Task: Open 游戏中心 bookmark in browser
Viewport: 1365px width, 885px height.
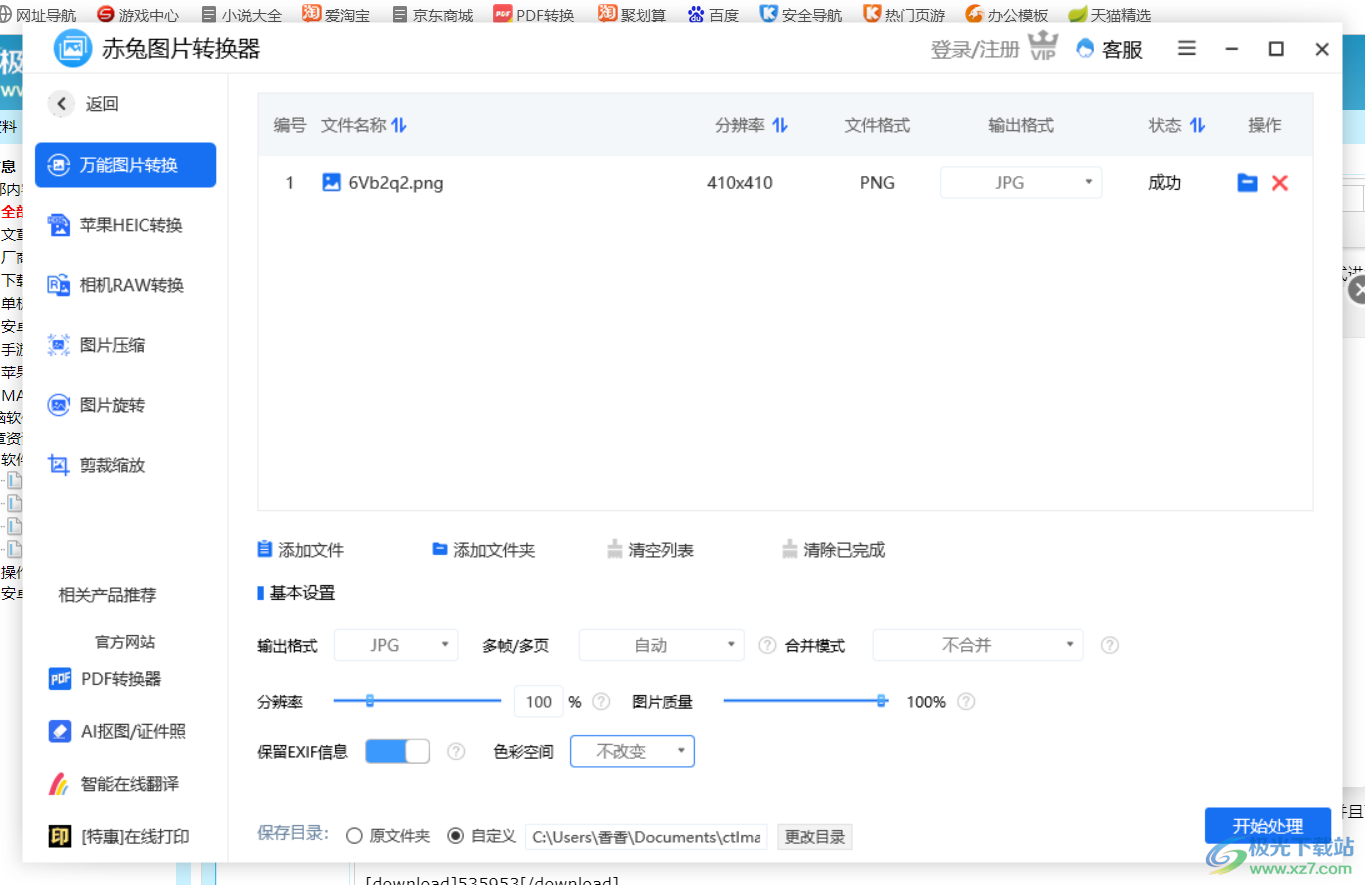Action: click(138, 14)
